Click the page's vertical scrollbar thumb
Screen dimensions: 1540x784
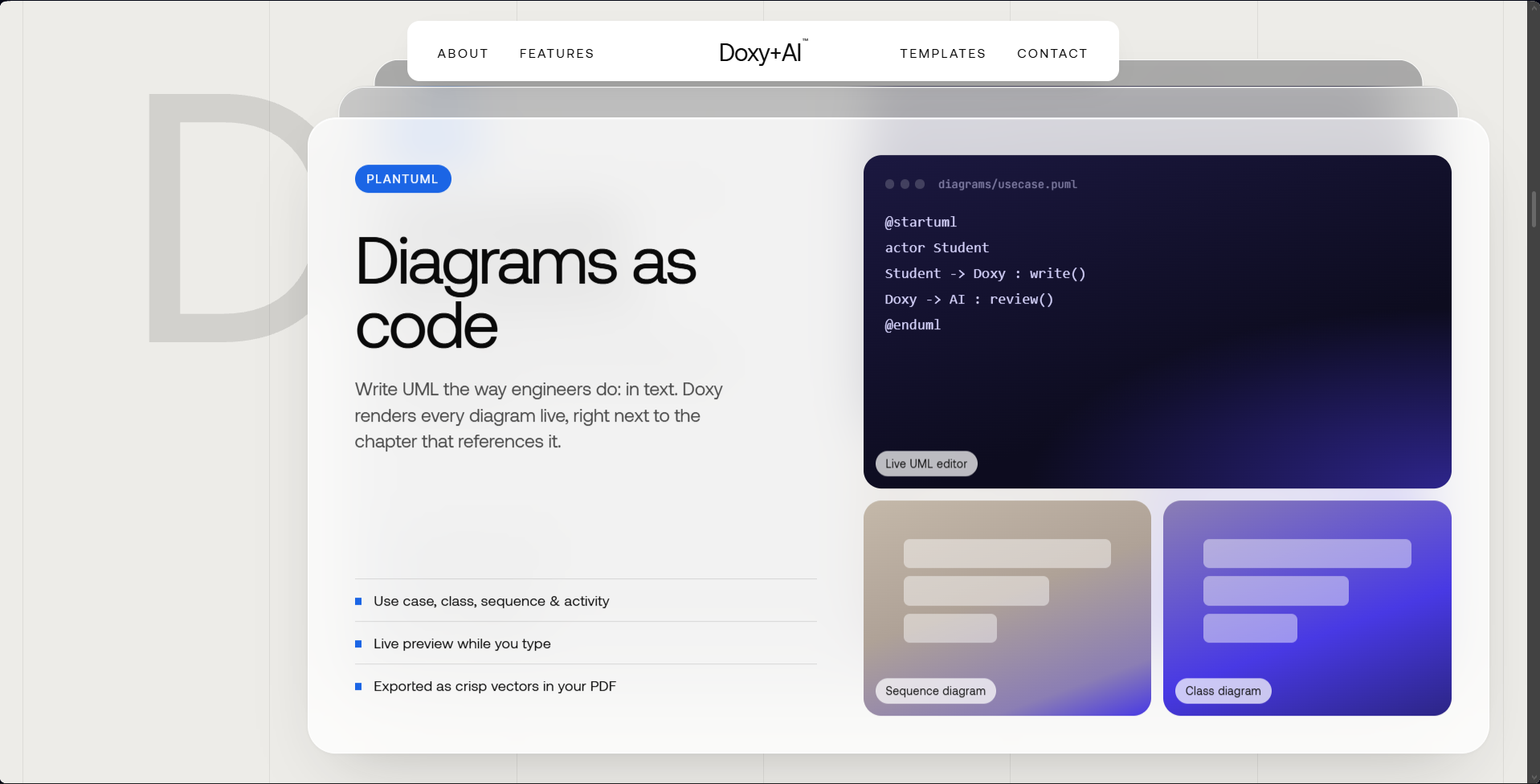[1534, 209]
